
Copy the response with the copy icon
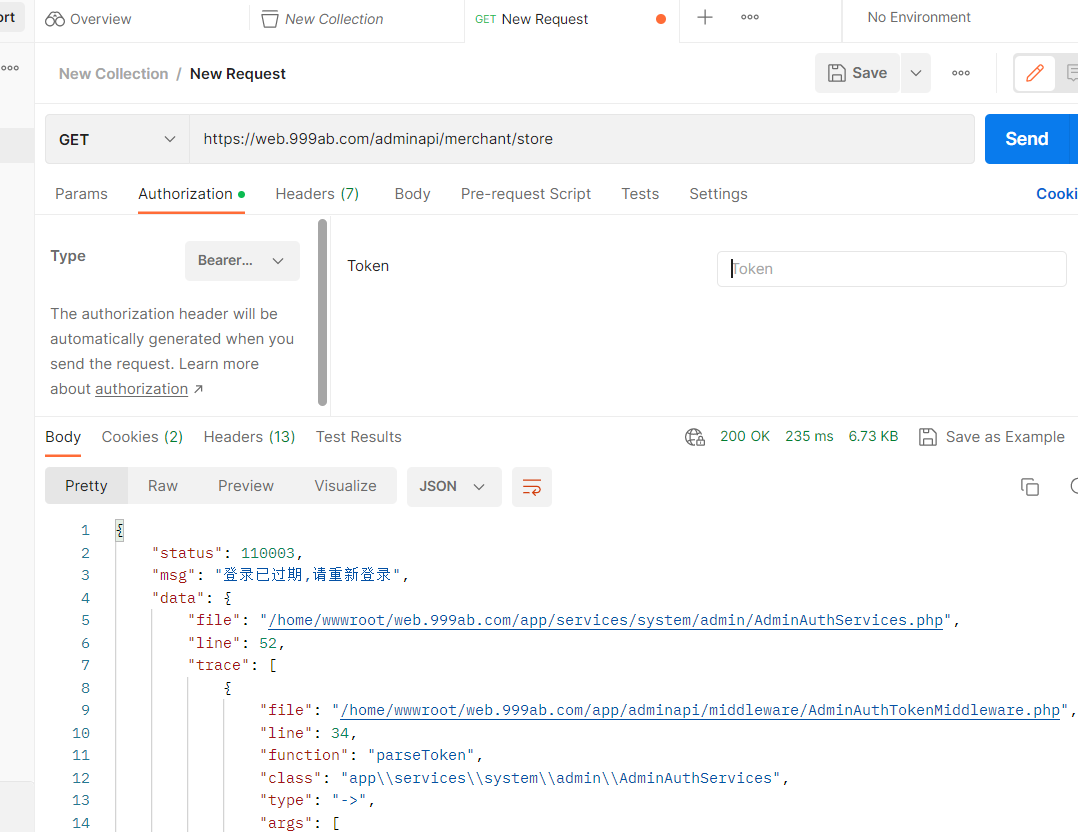click(1029, 487)
